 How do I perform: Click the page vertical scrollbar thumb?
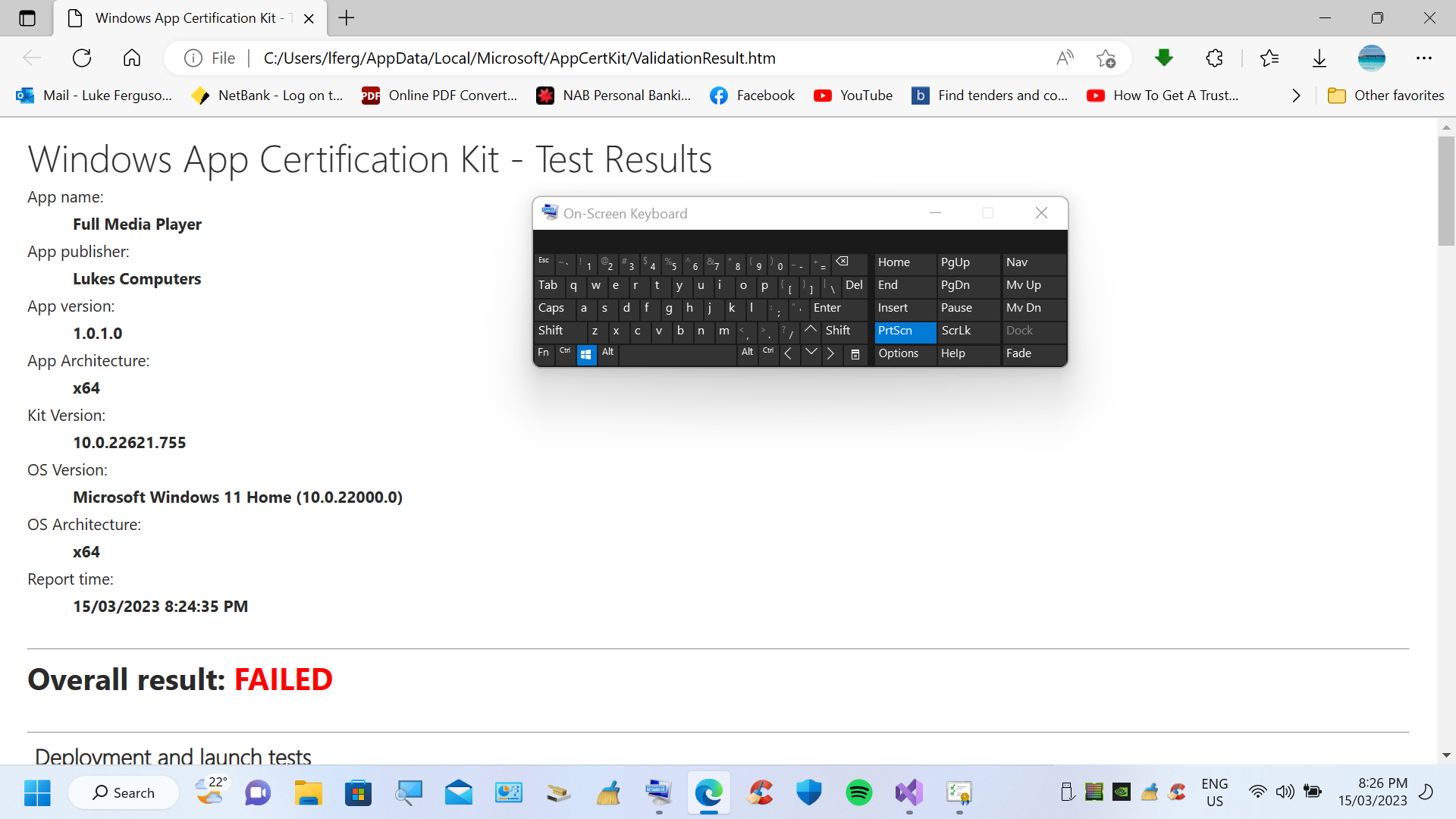1446,190
